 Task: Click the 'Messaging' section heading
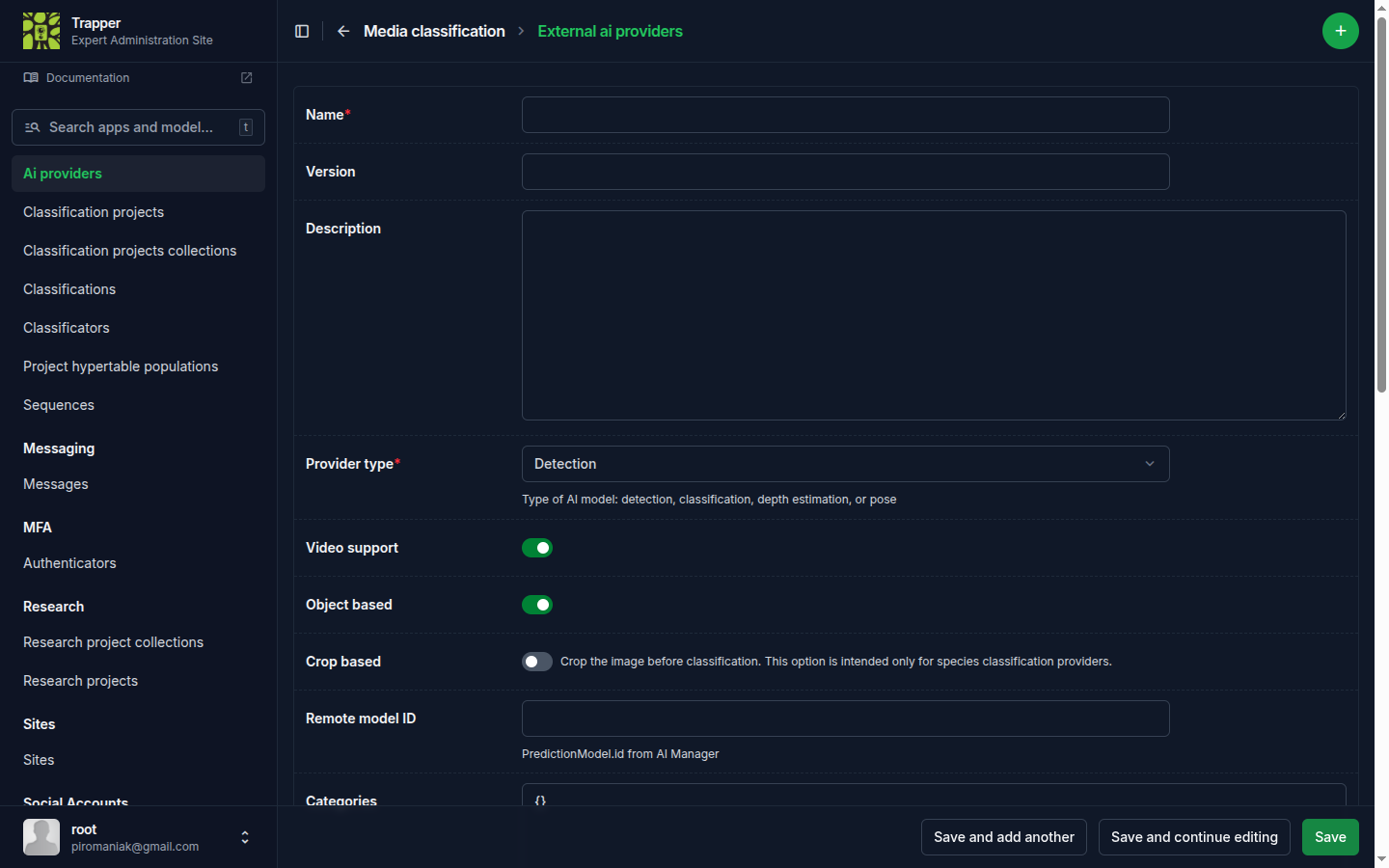(59, 448)
